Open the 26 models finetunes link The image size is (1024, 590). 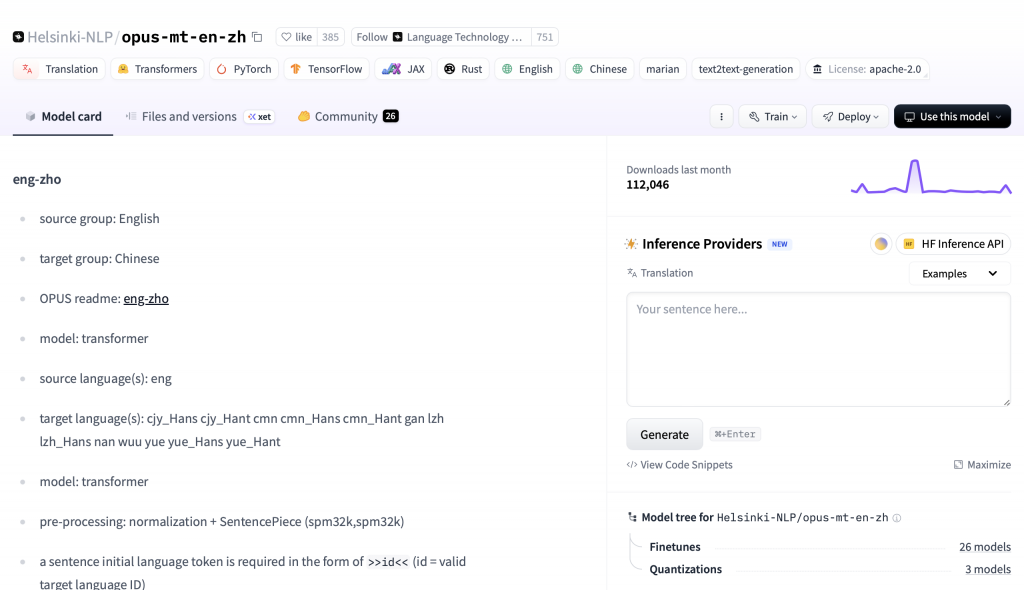pyautogui.click(x=985, y=547)
